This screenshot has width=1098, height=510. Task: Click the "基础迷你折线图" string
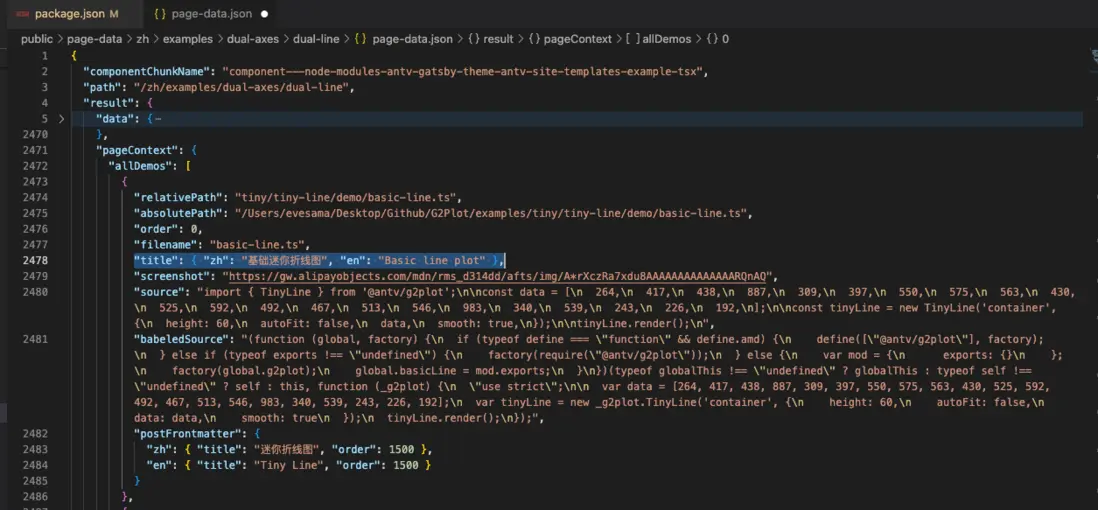[x=285, y=260]
